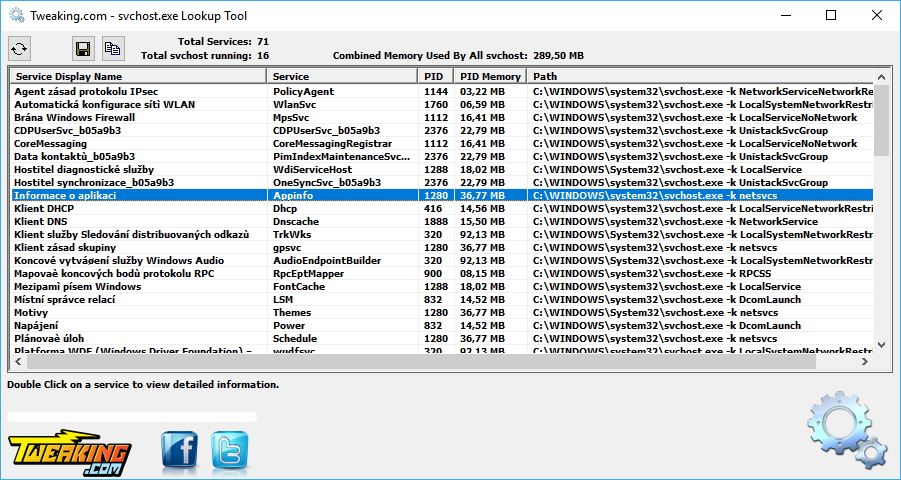Open the Twitter icon link
The height and width of the screenshot is (480, 901).
coord(230,450)
